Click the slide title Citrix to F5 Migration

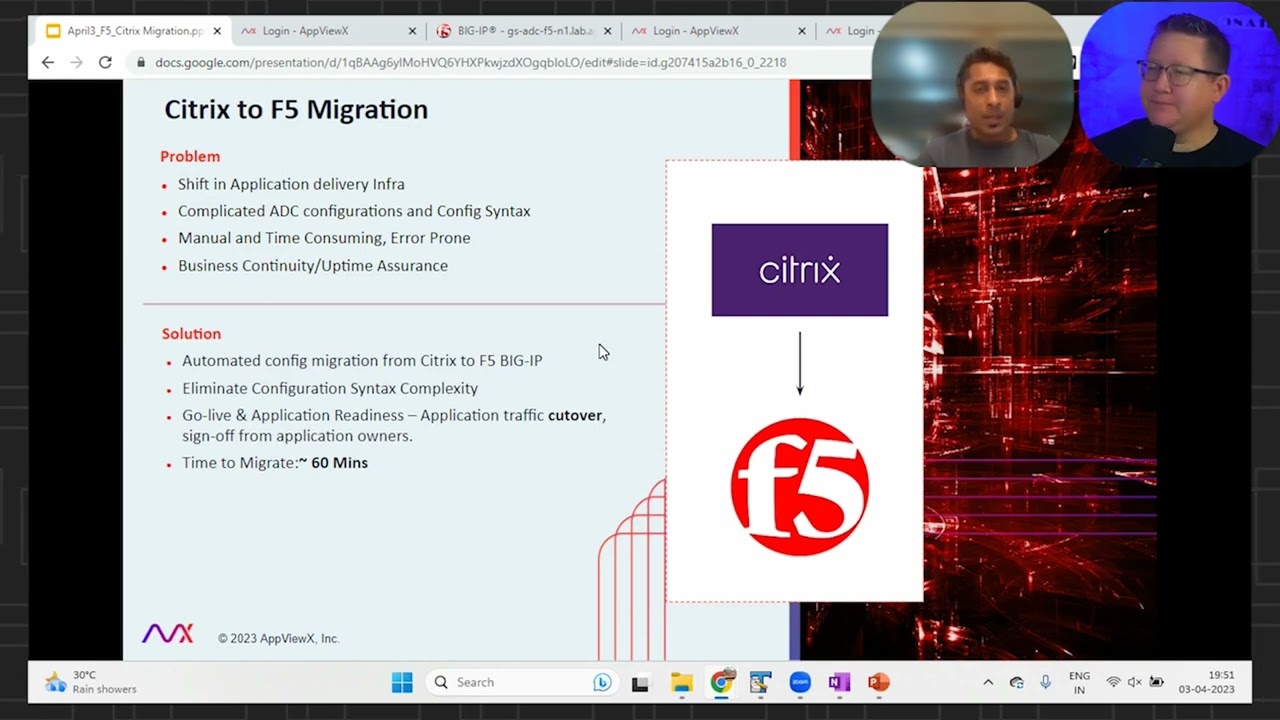(x=296, y=109)
